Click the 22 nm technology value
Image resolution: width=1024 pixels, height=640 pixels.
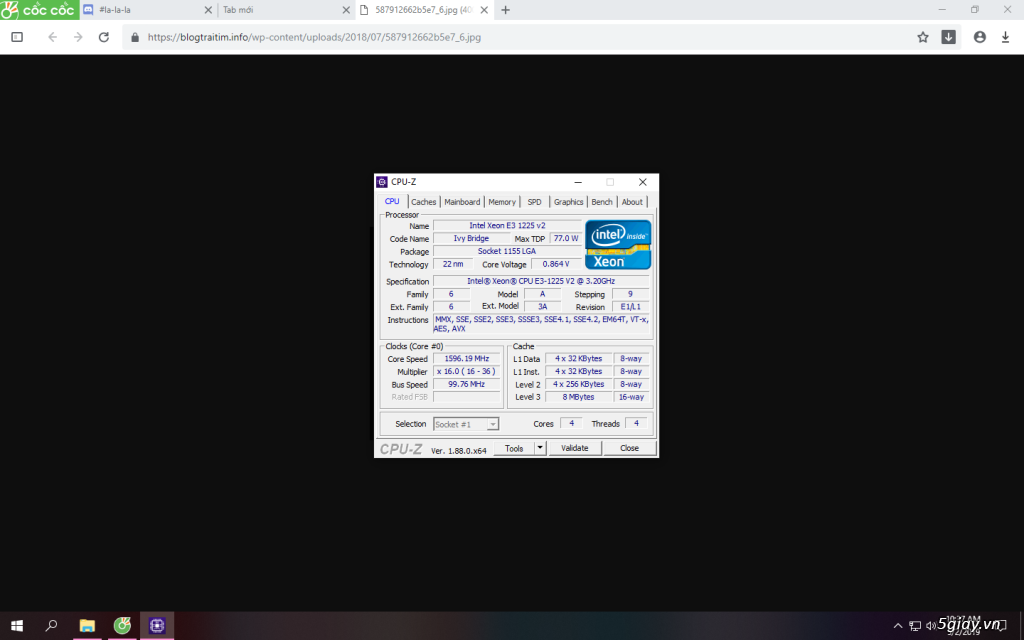[453, 264]
